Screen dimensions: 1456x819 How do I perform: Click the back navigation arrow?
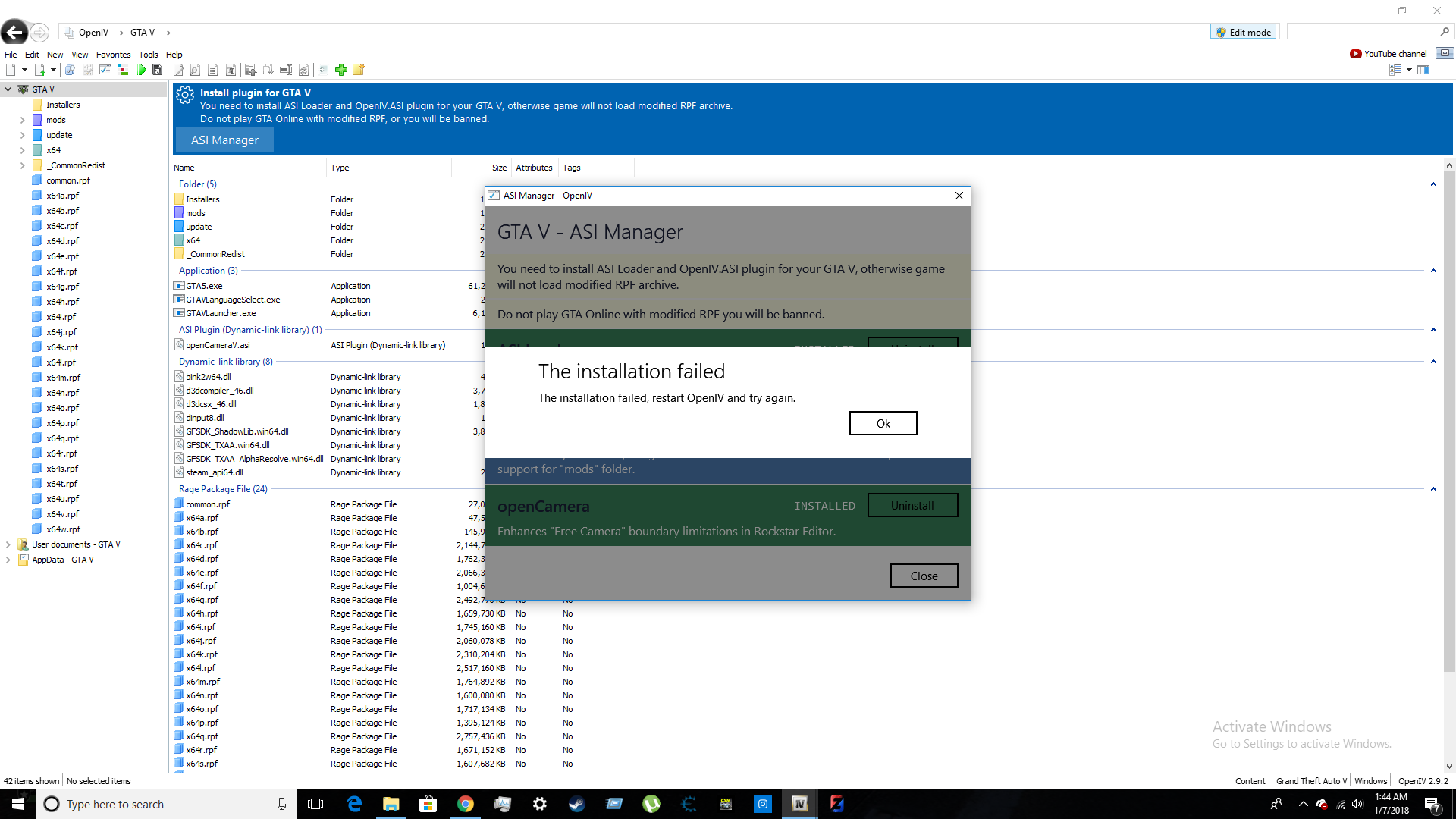[x=14, y=33]
